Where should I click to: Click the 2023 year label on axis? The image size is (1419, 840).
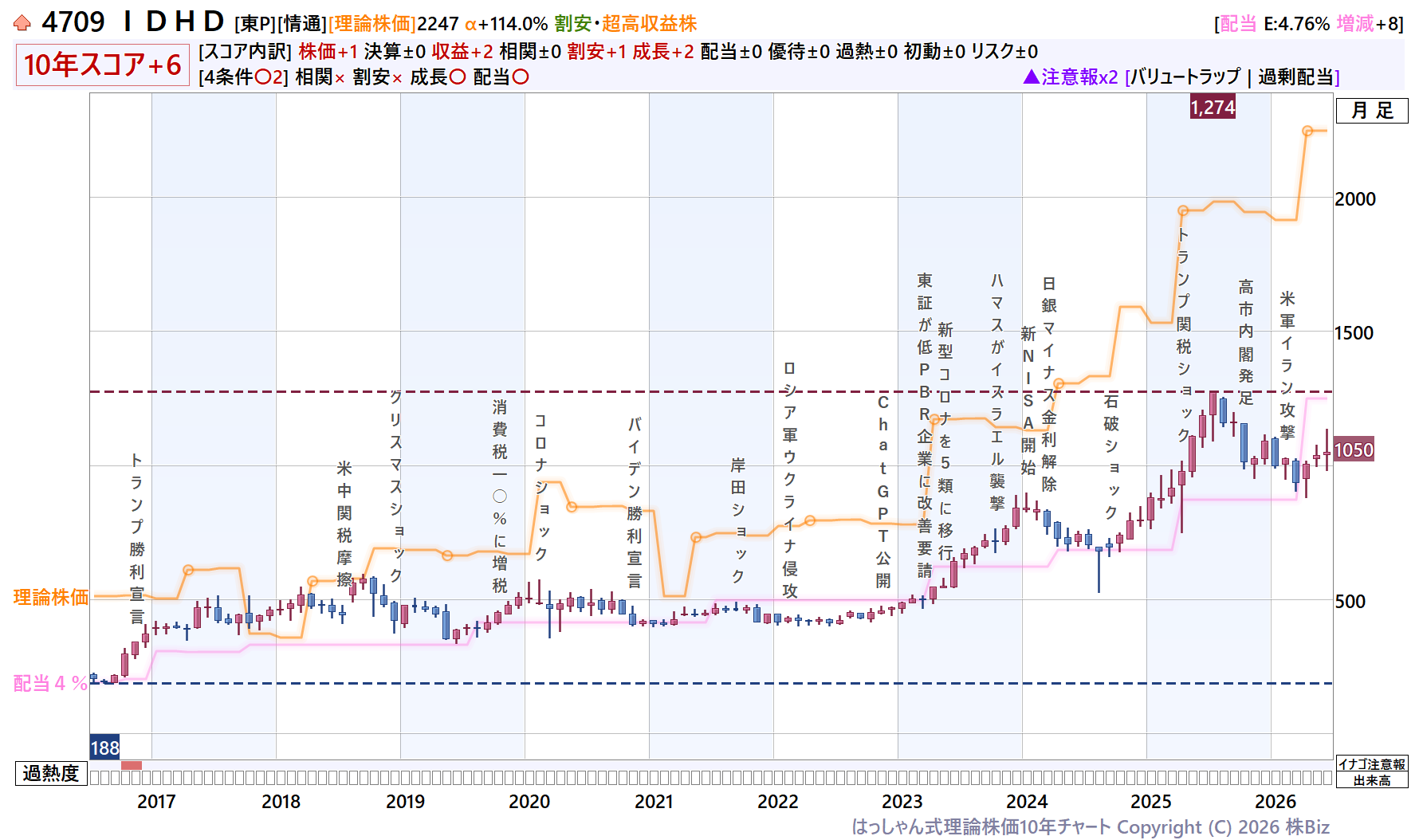pos(902,802)
